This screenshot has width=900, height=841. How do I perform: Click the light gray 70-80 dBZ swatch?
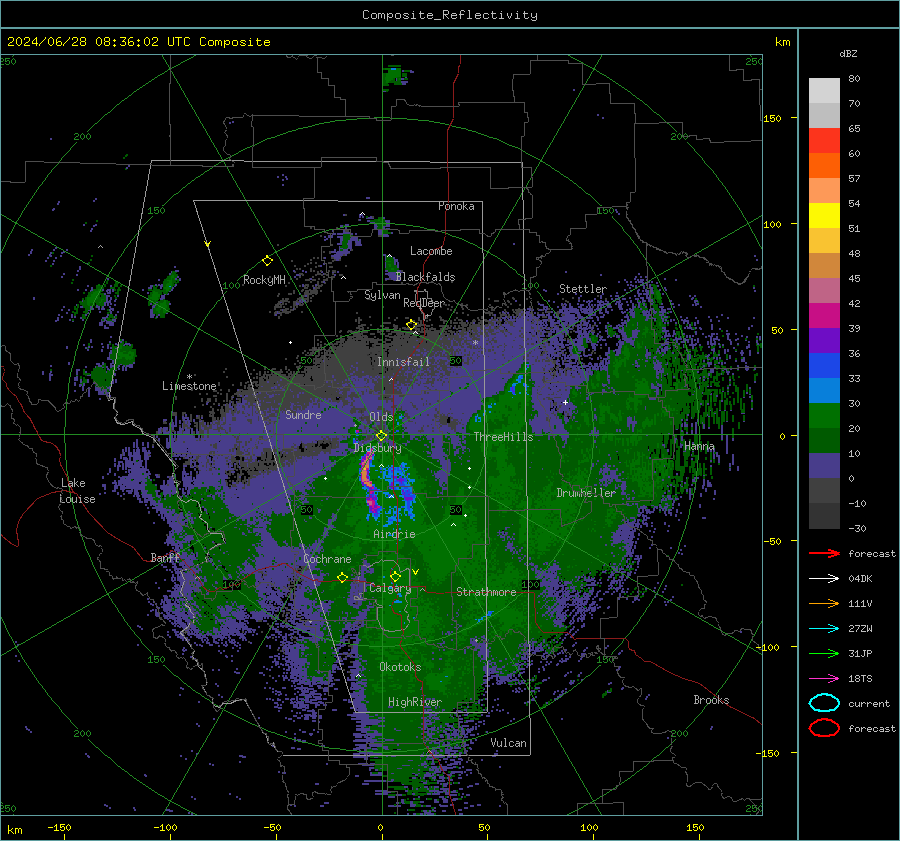tap(824, 91)
